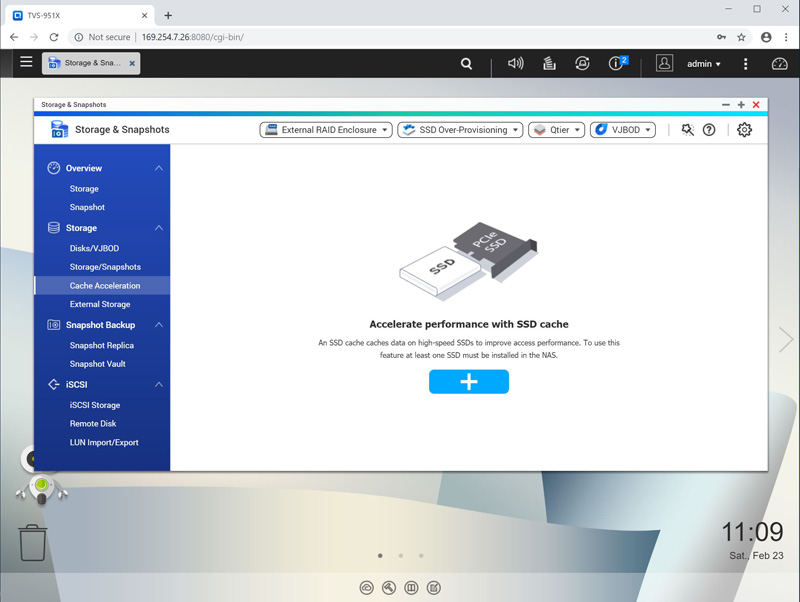Go to next desktop page arrow

pyautogui.click(x=786, y=339)
